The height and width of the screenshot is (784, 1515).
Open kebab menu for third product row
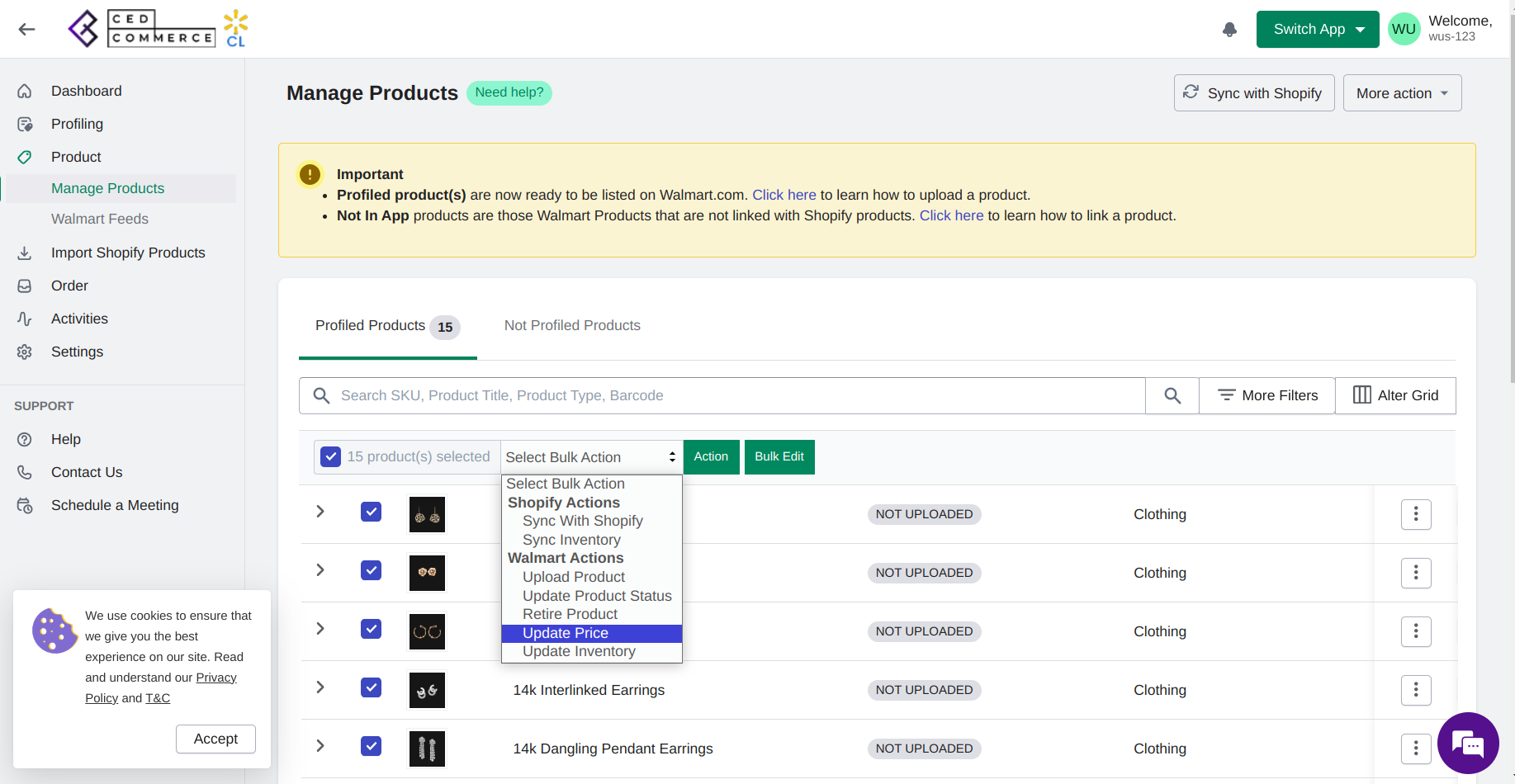click(1416, 631)
